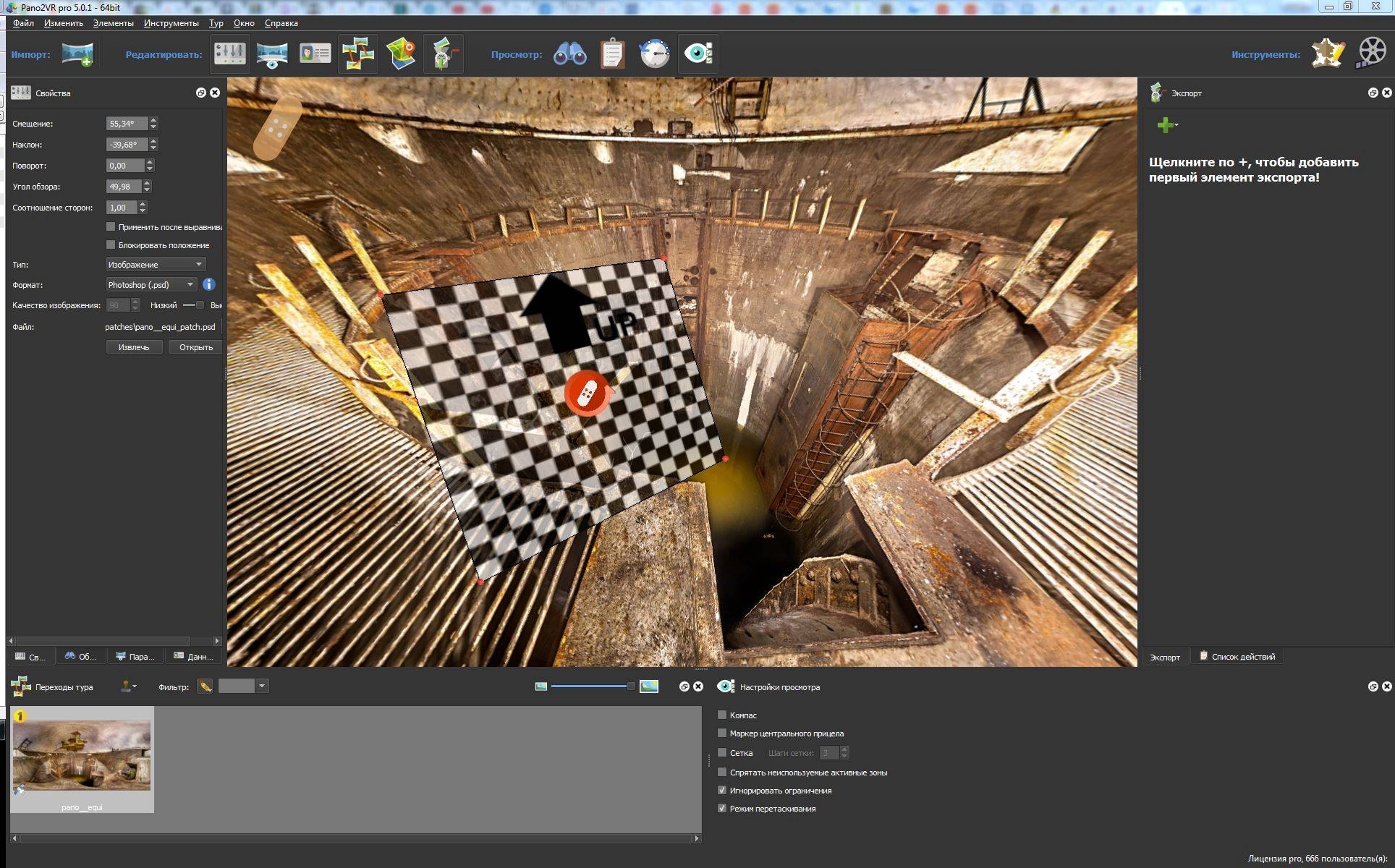Increase the Наклон value stepper
Image resolution: width=1395 pixels, height=868 pixels.
coord(153,141)
